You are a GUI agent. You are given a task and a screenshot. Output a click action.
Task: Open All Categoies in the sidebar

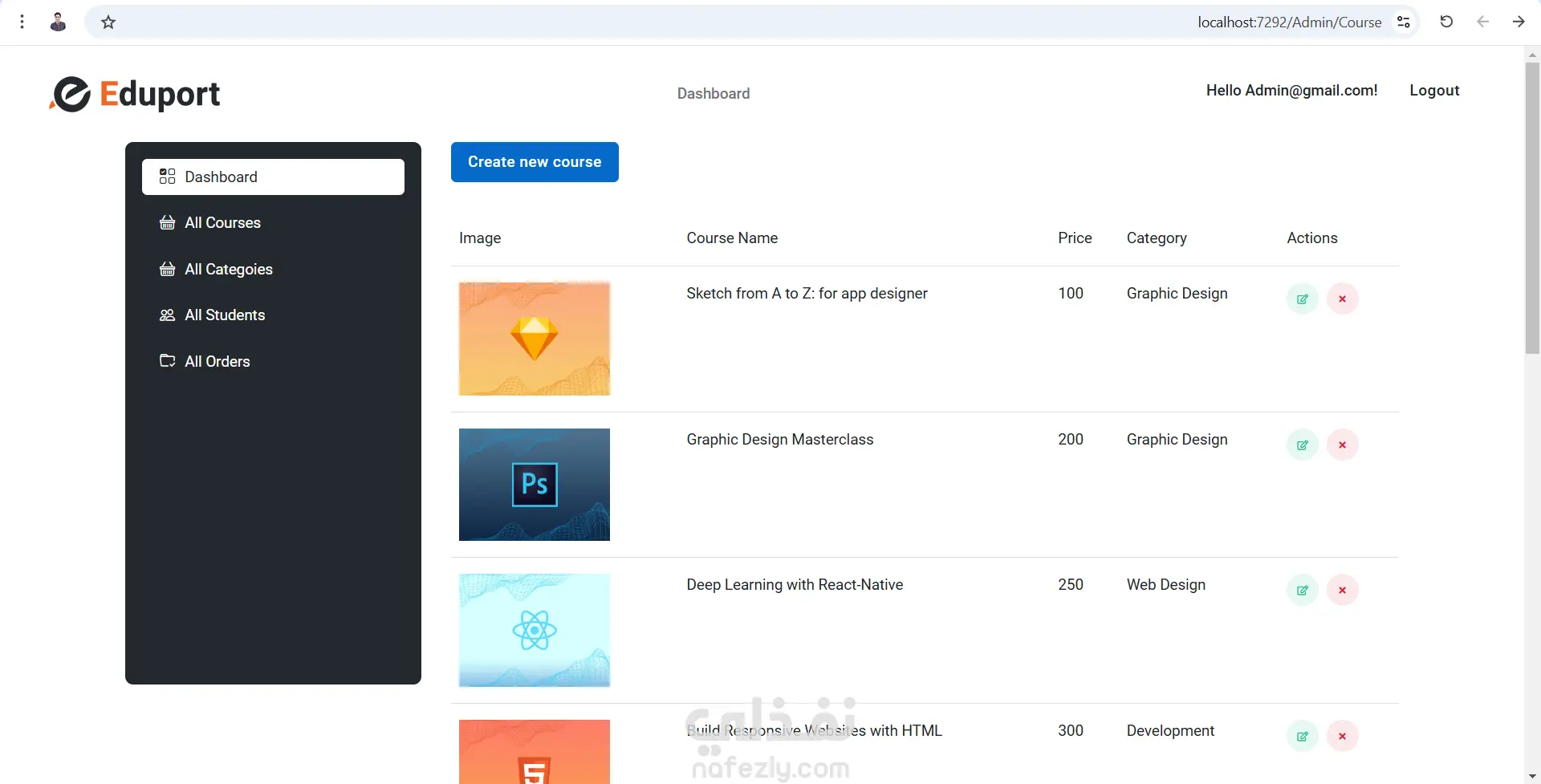(273, 270)
